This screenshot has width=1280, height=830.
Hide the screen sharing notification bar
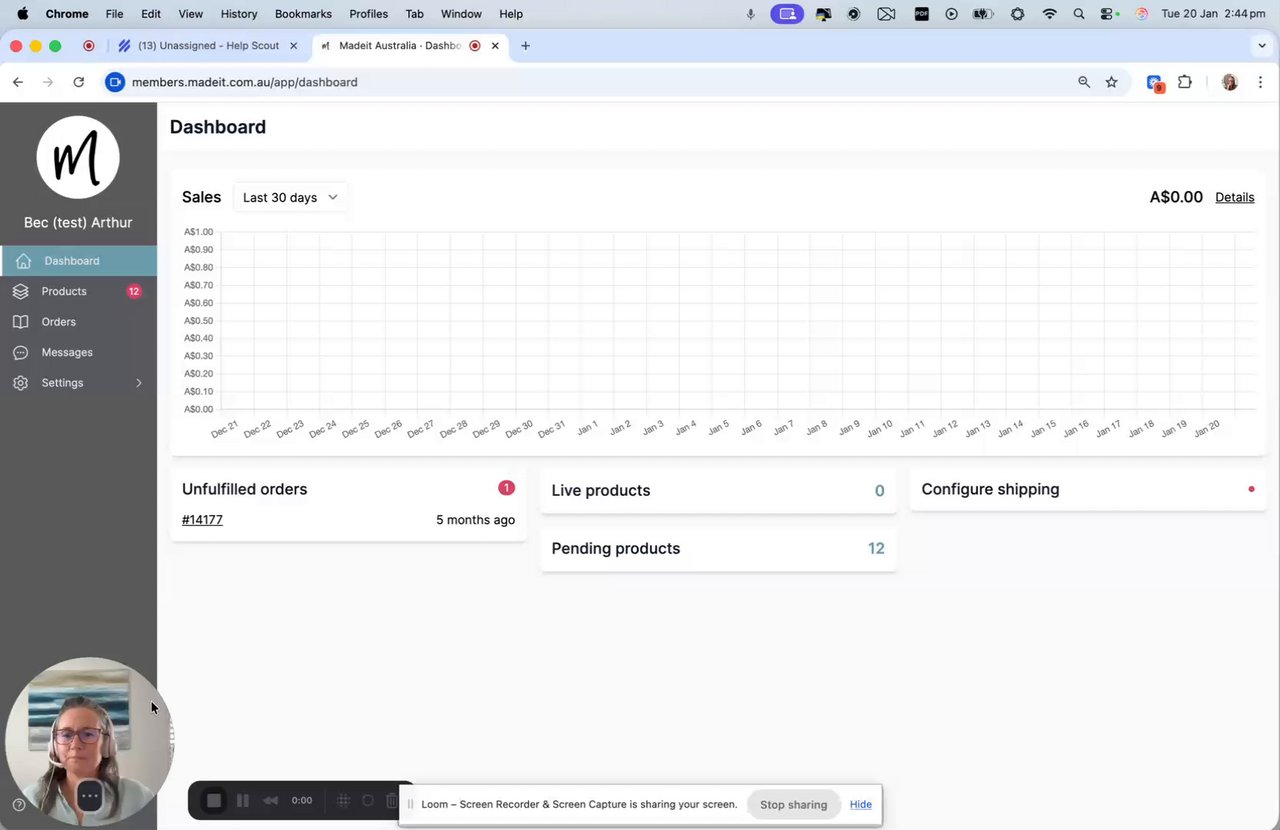pyautogui.click(x=861, y=804)
